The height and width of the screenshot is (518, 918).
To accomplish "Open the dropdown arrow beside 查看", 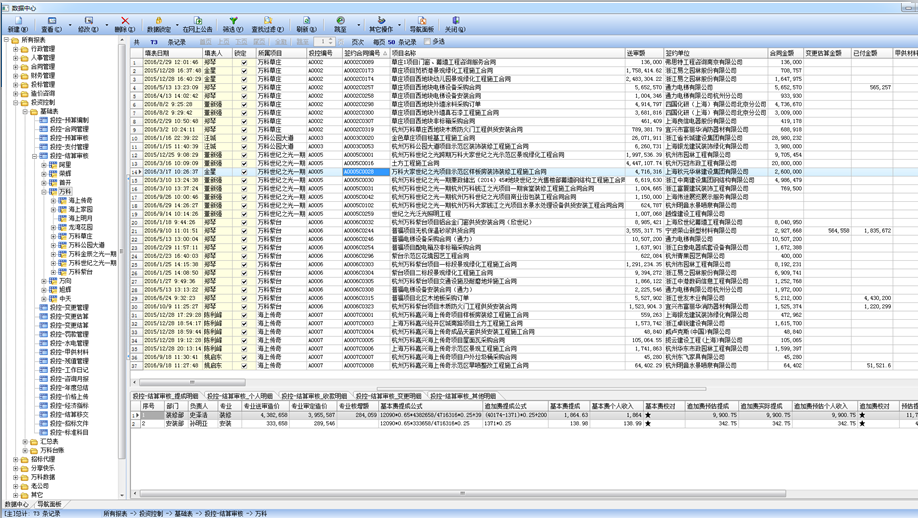I will (x=70, y=25).
